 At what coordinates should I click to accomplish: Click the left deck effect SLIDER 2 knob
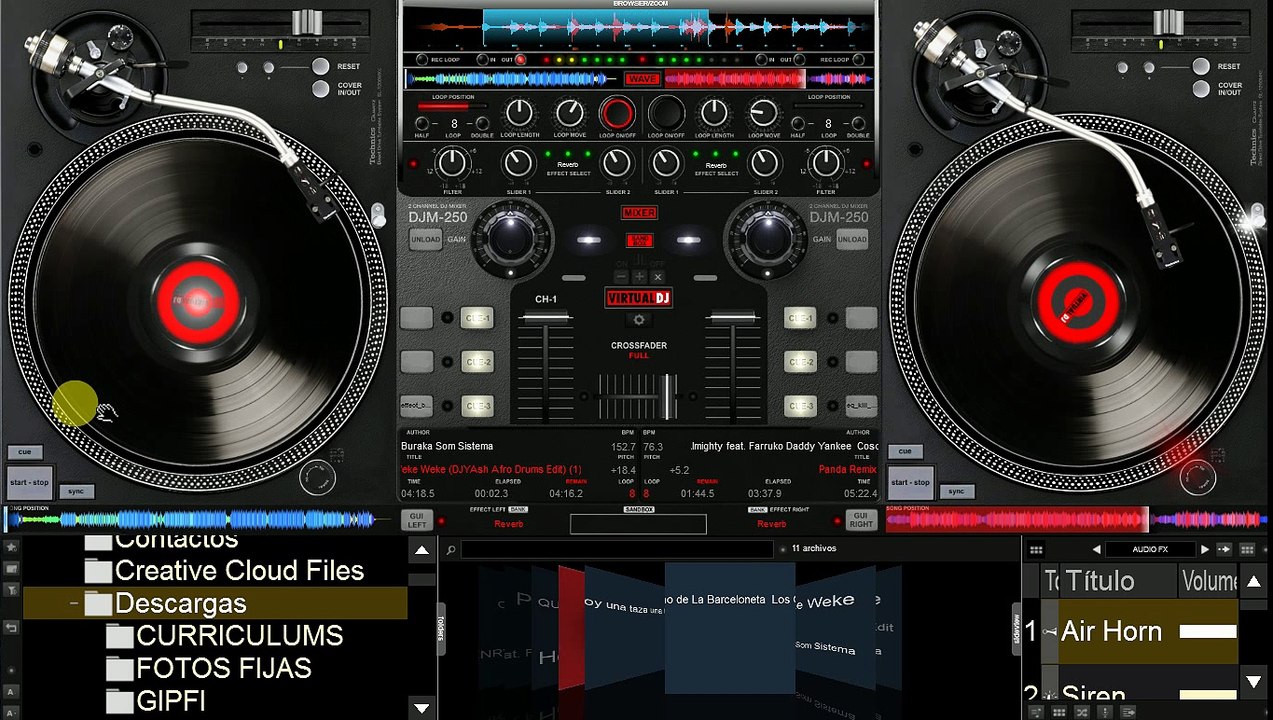(617, 162)
